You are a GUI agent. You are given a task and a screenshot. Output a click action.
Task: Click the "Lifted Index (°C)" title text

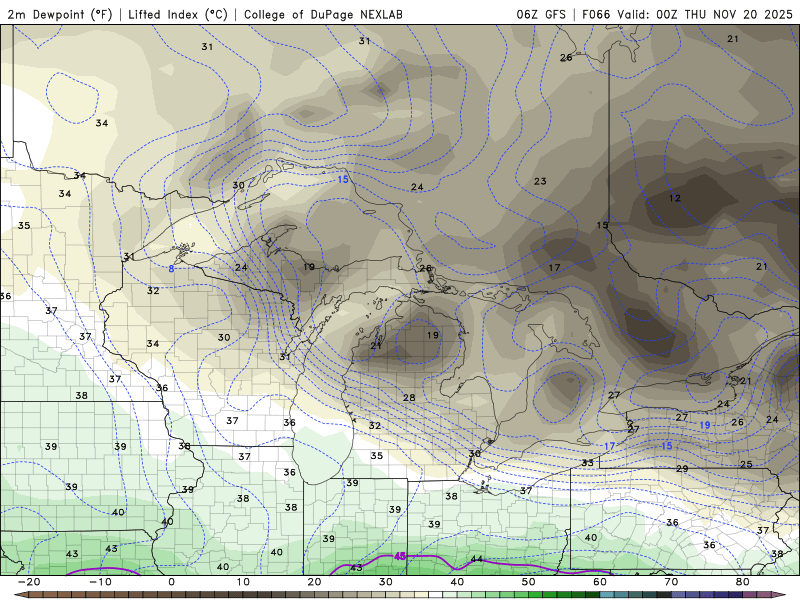pyautogui.click(x=178, y=15)
